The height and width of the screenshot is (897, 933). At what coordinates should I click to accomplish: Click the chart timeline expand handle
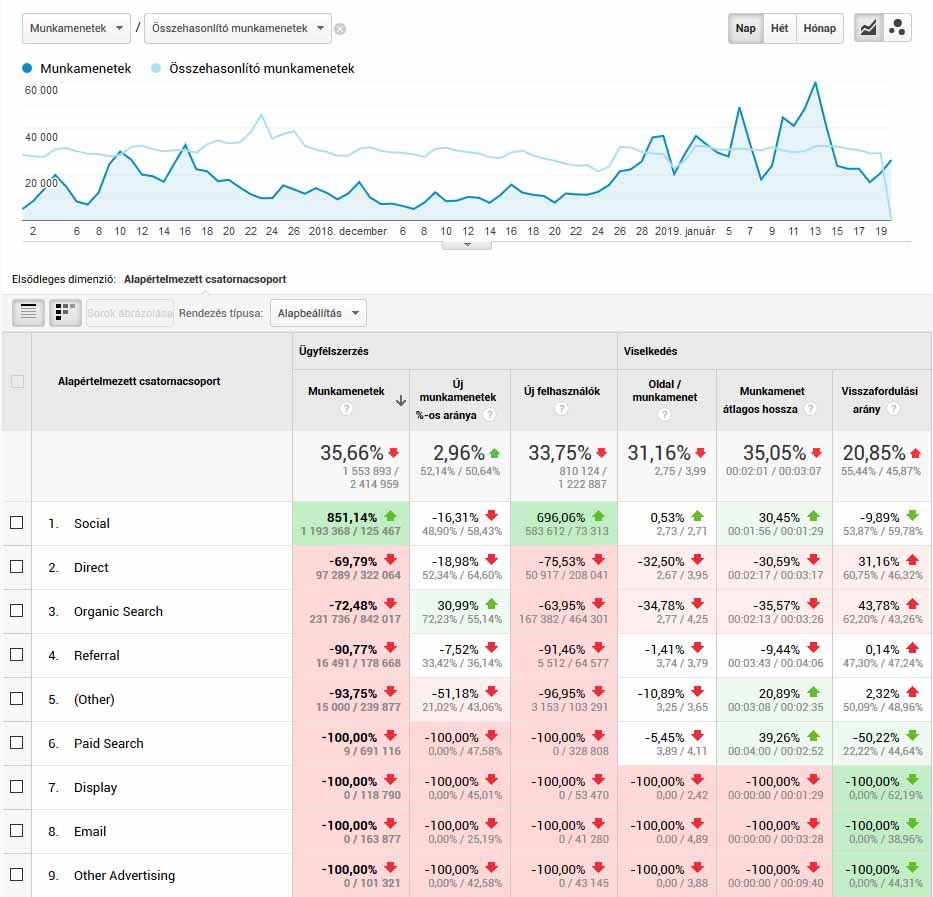[466, 244]
